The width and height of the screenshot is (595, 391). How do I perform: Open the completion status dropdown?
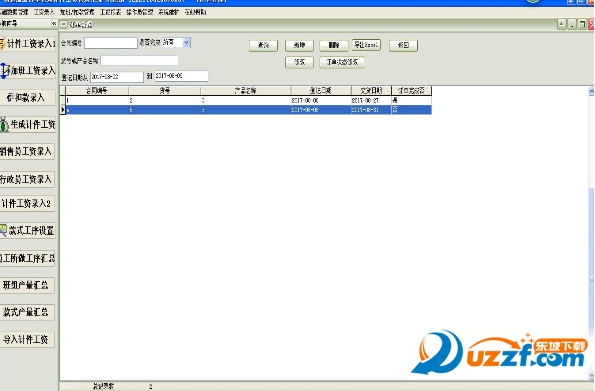[x=186, y=43]
